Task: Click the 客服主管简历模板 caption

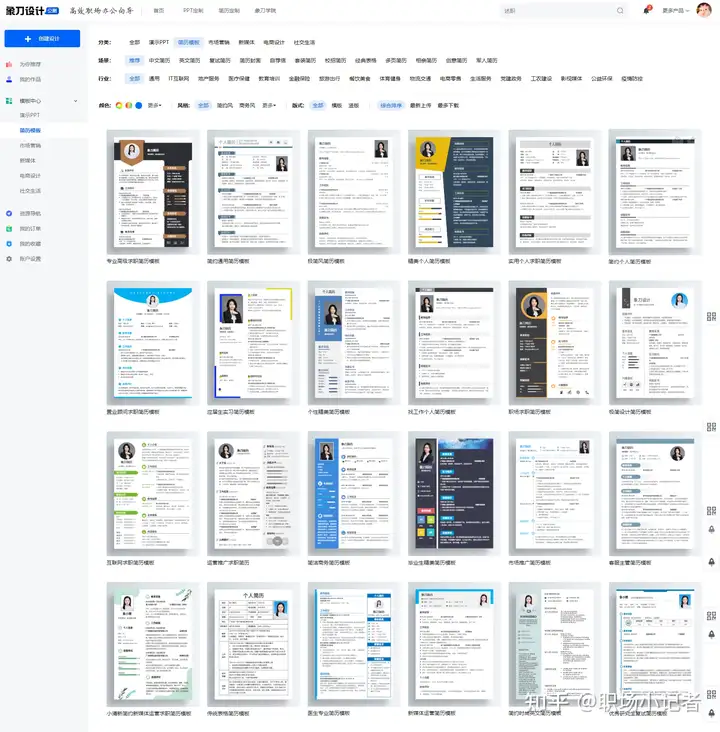Action: 630,563
